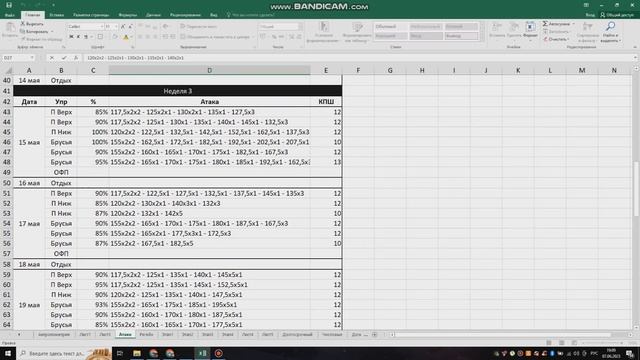The image size is (640, 360).
Task: Click the vertical scrollbar thumb
Action: (636, 188)
